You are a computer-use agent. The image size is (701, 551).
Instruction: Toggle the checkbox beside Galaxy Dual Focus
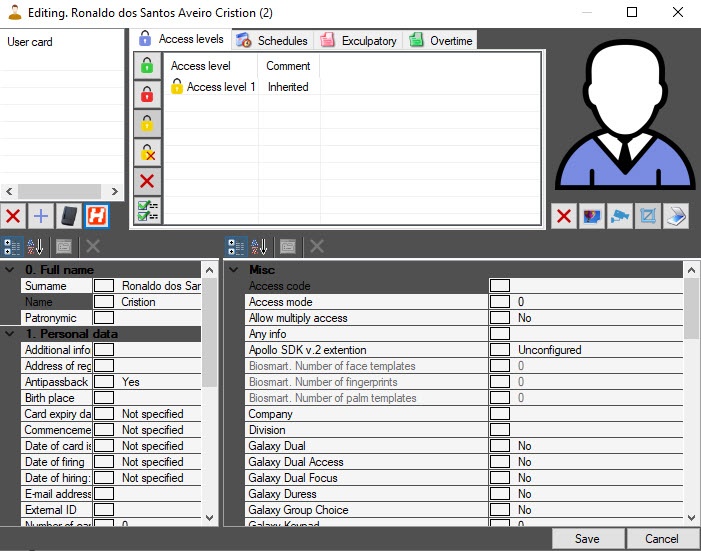click(x=500, y=478)
